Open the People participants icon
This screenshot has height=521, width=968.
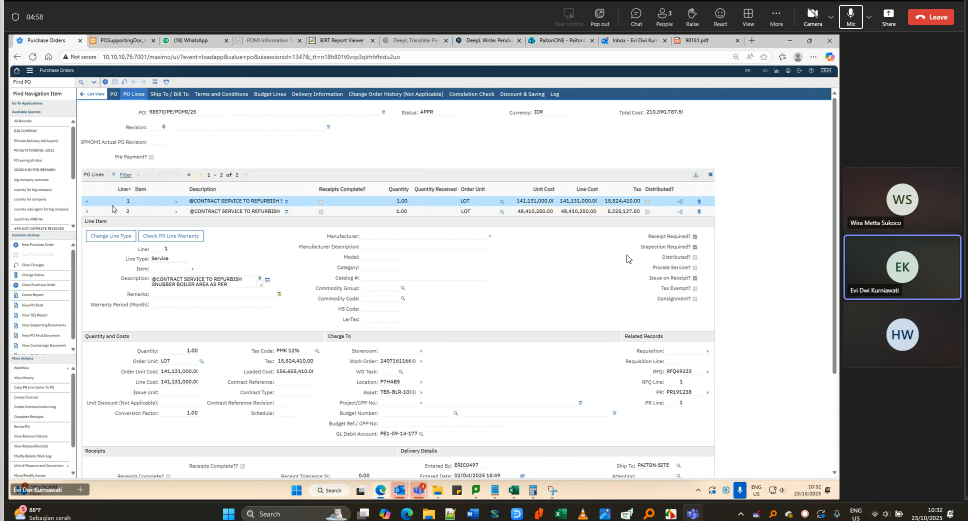coord(664,16)
